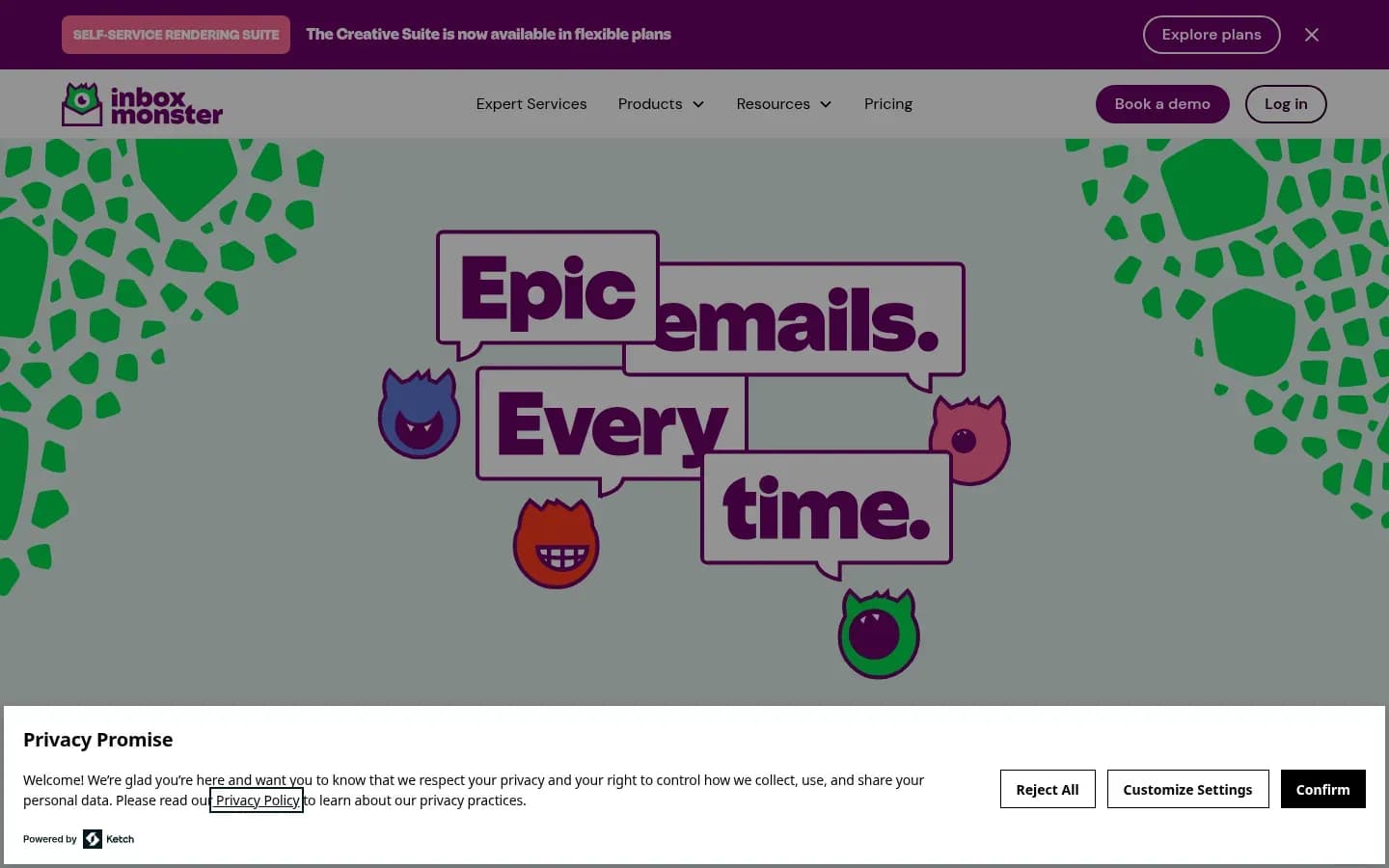
Task: Click the Inbox Monster logo
Action: (x=142, y=104)
